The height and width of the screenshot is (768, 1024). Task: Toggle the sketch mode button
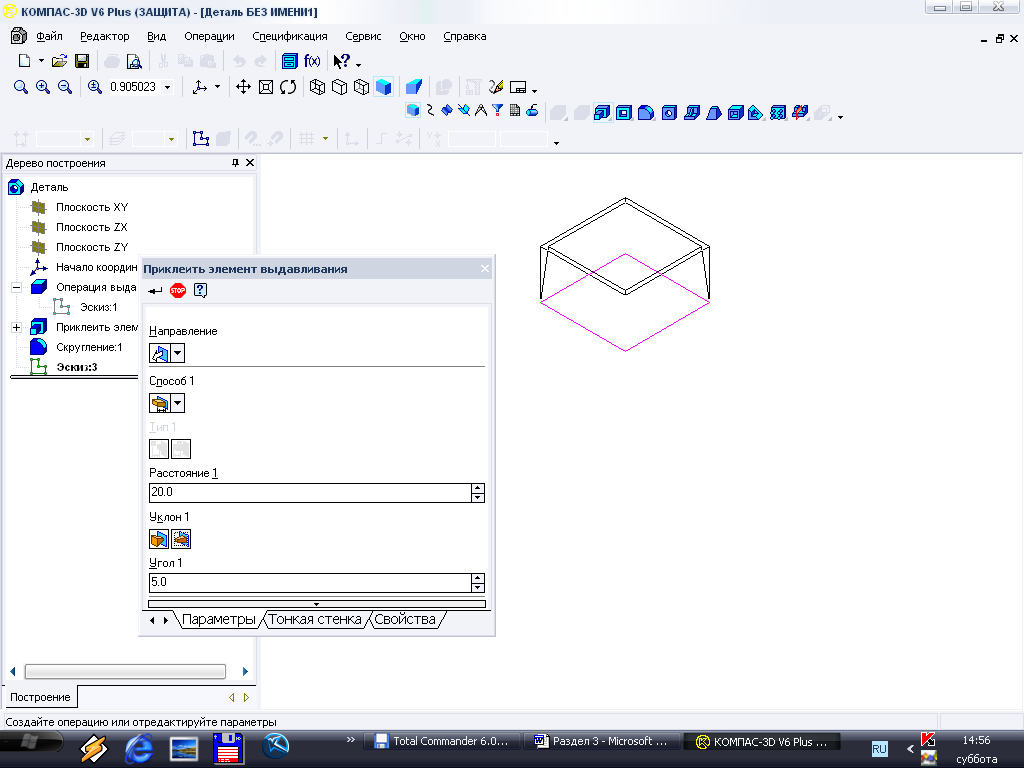click(x=200, y=138)
